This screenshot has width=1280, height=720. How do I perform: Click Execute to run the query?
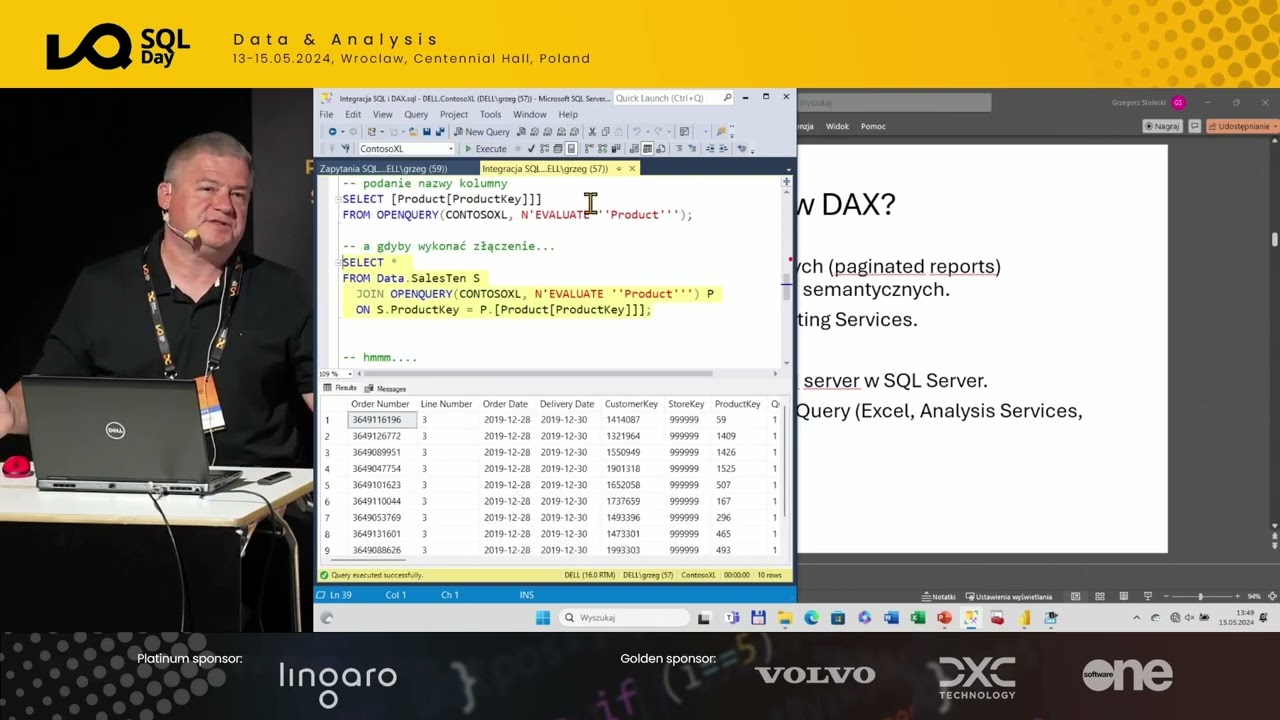[484, 149]
